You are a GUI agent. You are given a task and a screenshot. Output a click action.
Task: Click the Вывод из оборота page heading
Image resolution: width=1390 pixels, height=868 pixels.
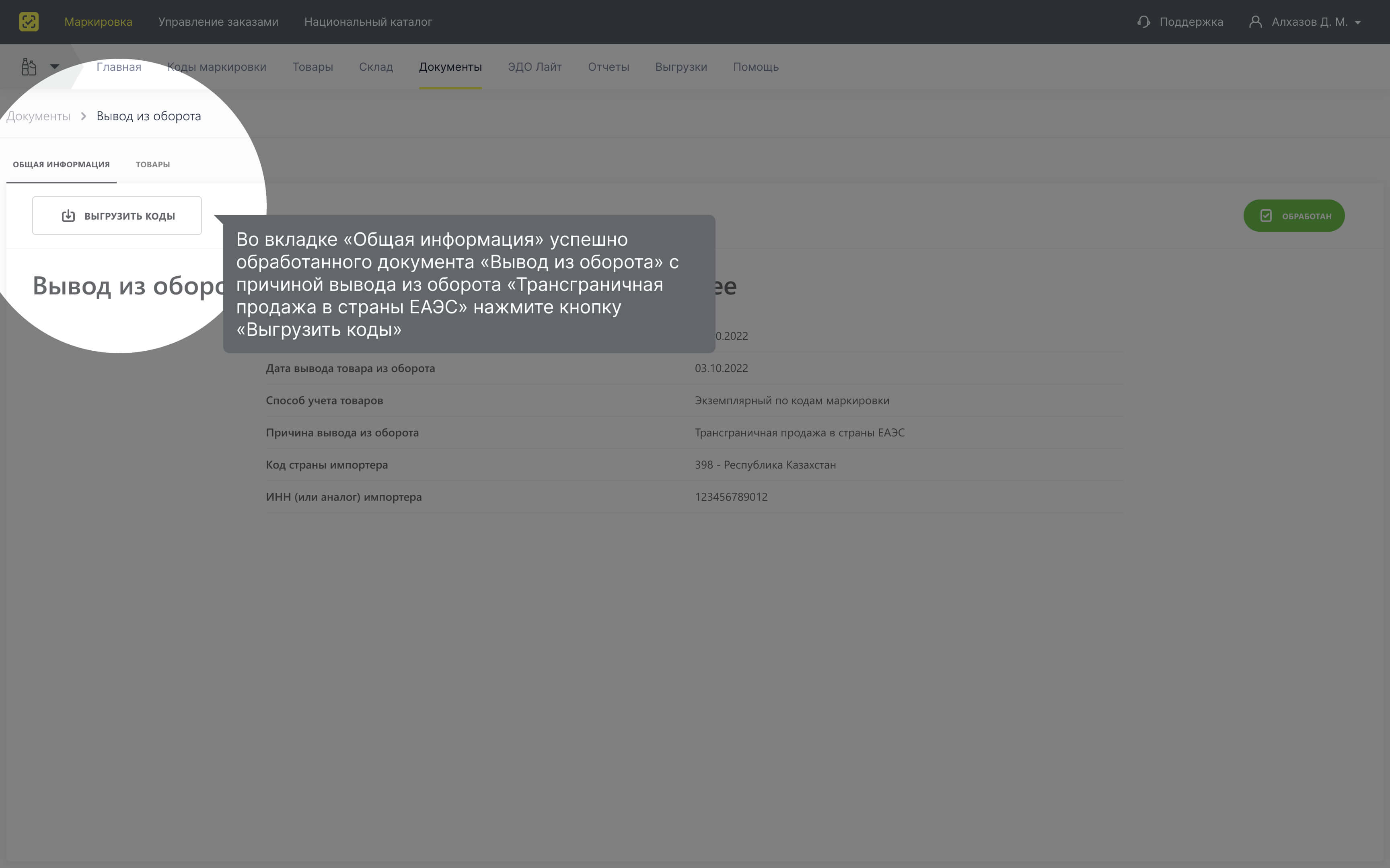click(x=129, y=286)
